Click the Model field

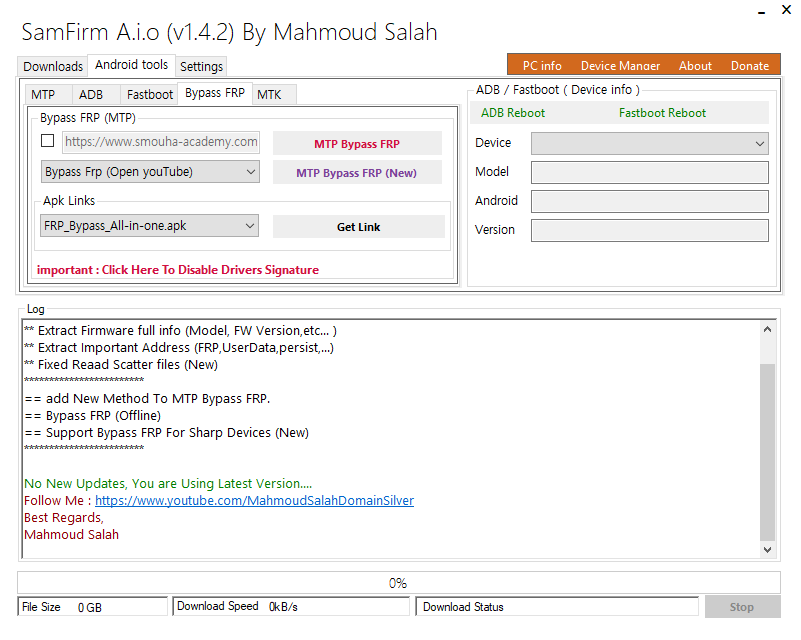(650, 173)
